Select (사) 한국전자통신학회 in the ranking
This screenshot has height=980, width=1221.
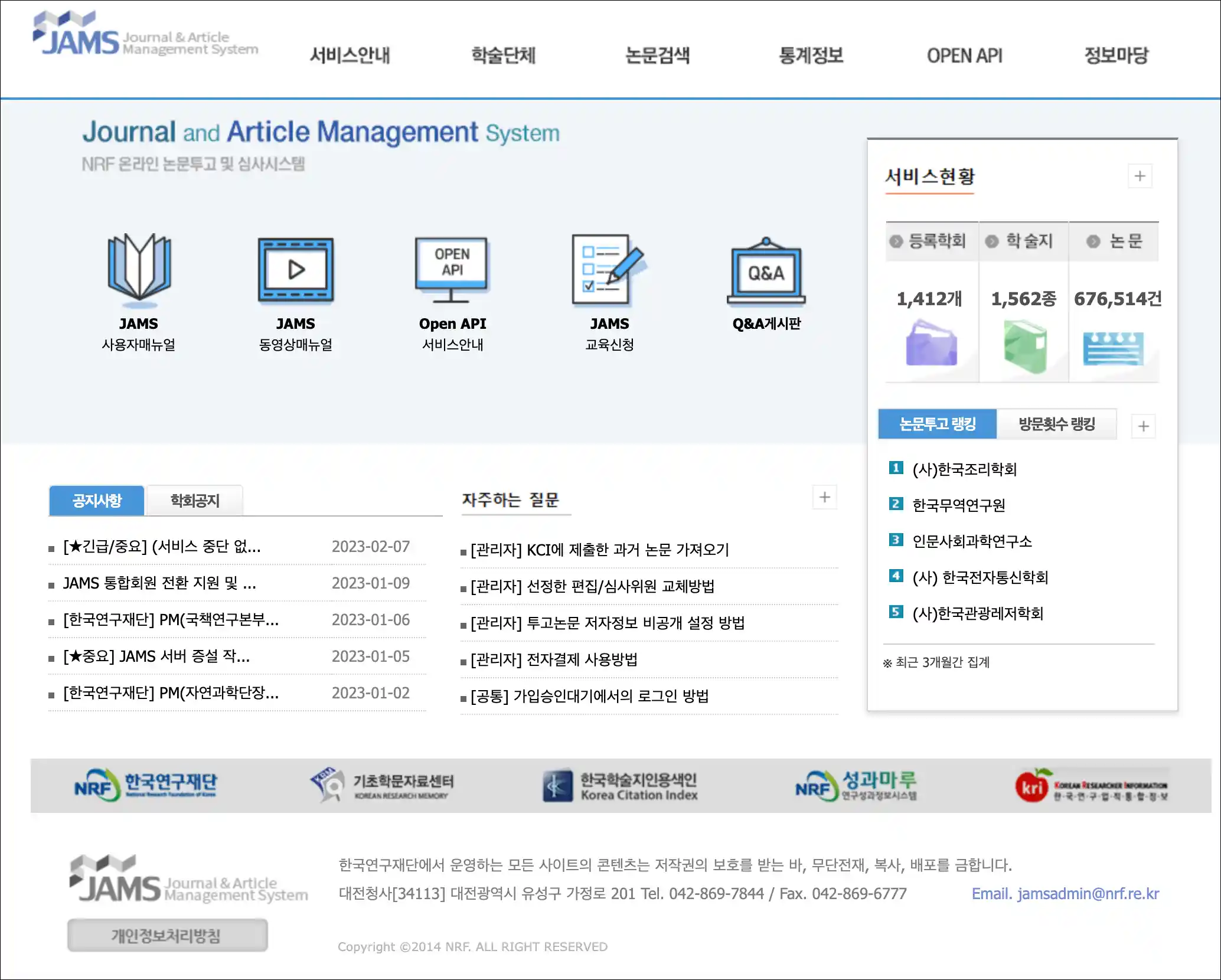(x=980, y=578)
